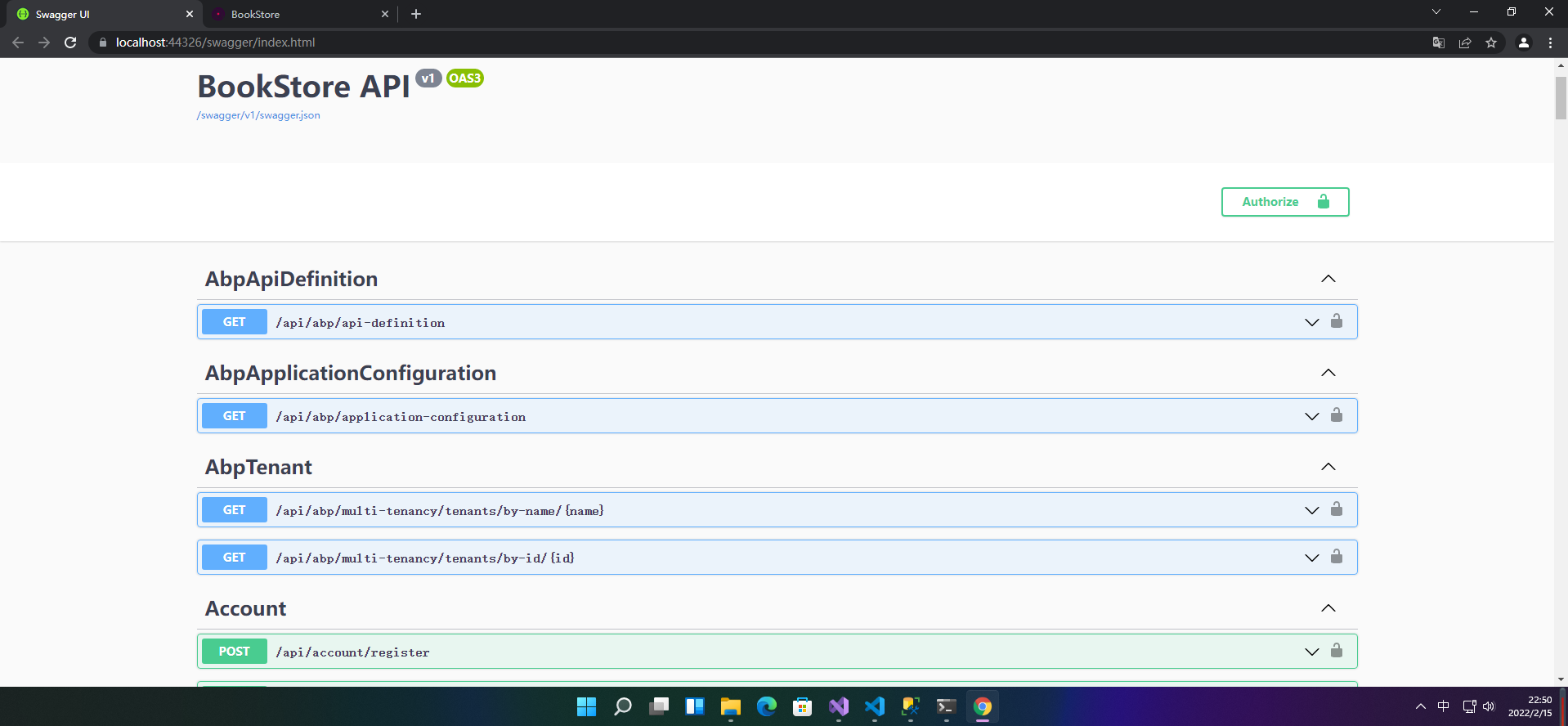1568x726 pixels.
Task: Open terminal app from taskbar
Action: coord(947,706)
